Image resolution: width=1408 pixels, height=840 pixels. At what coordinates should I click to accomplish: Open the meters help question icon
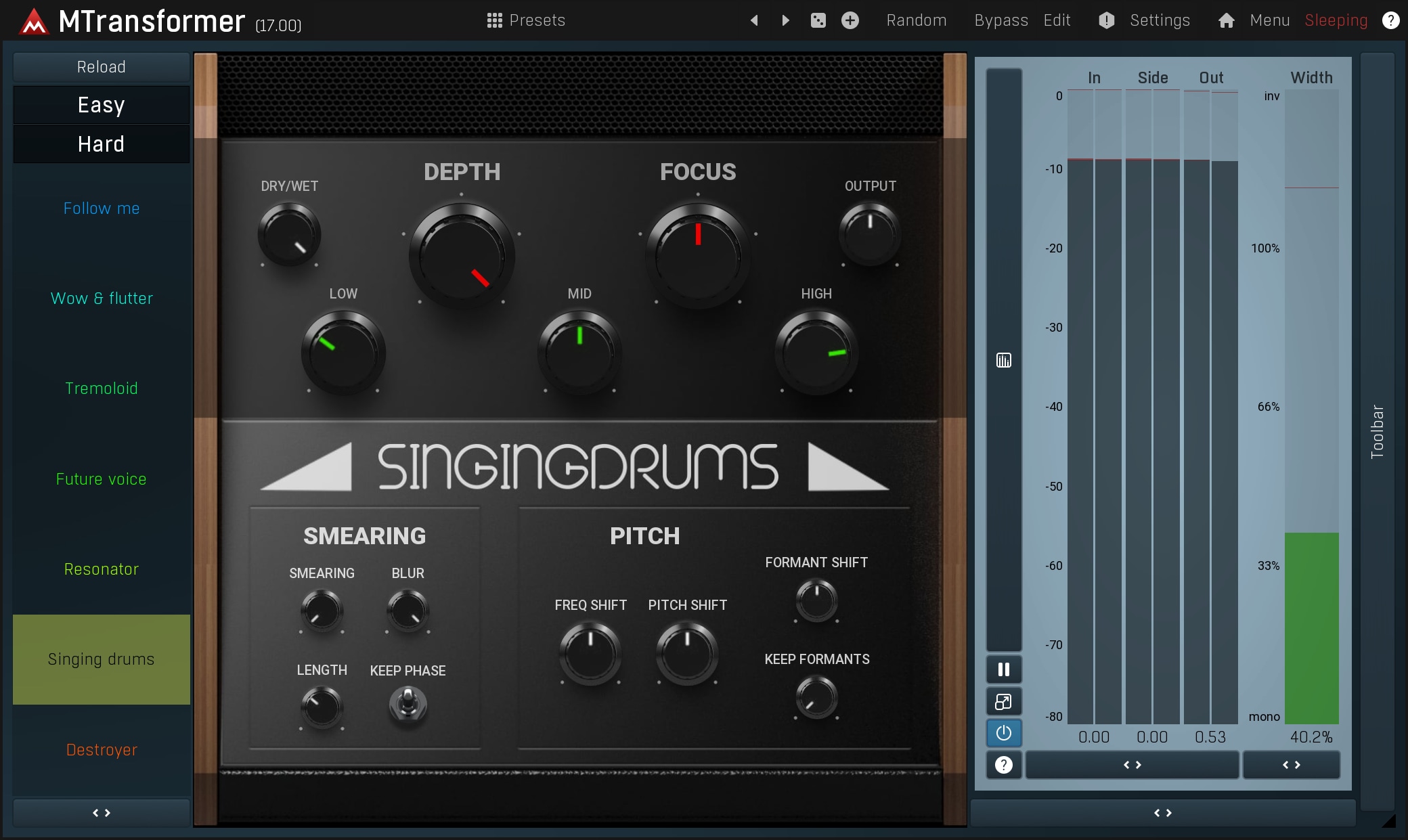click(1004, 765)
